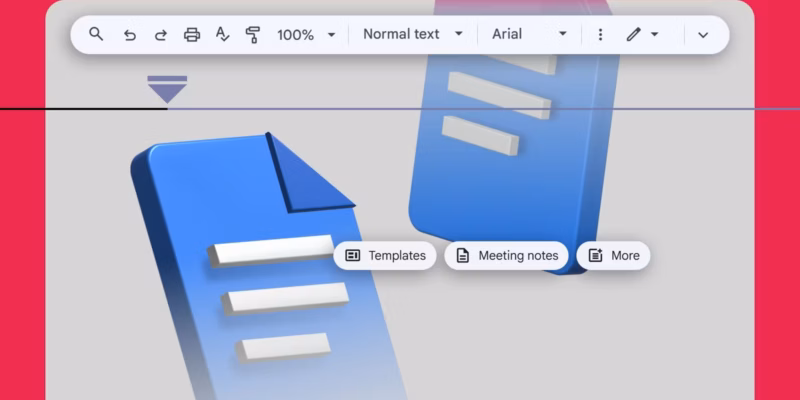This screenshot has height=400, width=800.
Task: Click the Templates chip
Action: (385, 256)
